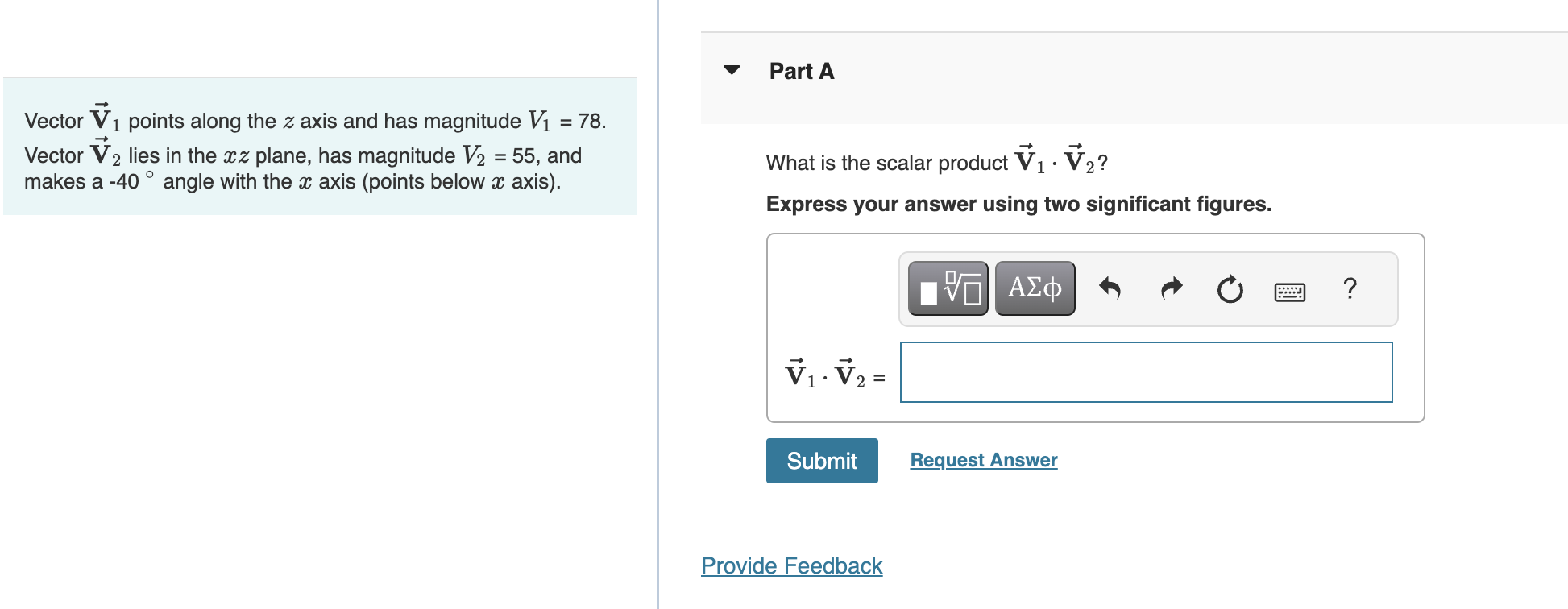Screen dimensions: 1568x609
Task: Click the Part A header
Action: point(801,71)
